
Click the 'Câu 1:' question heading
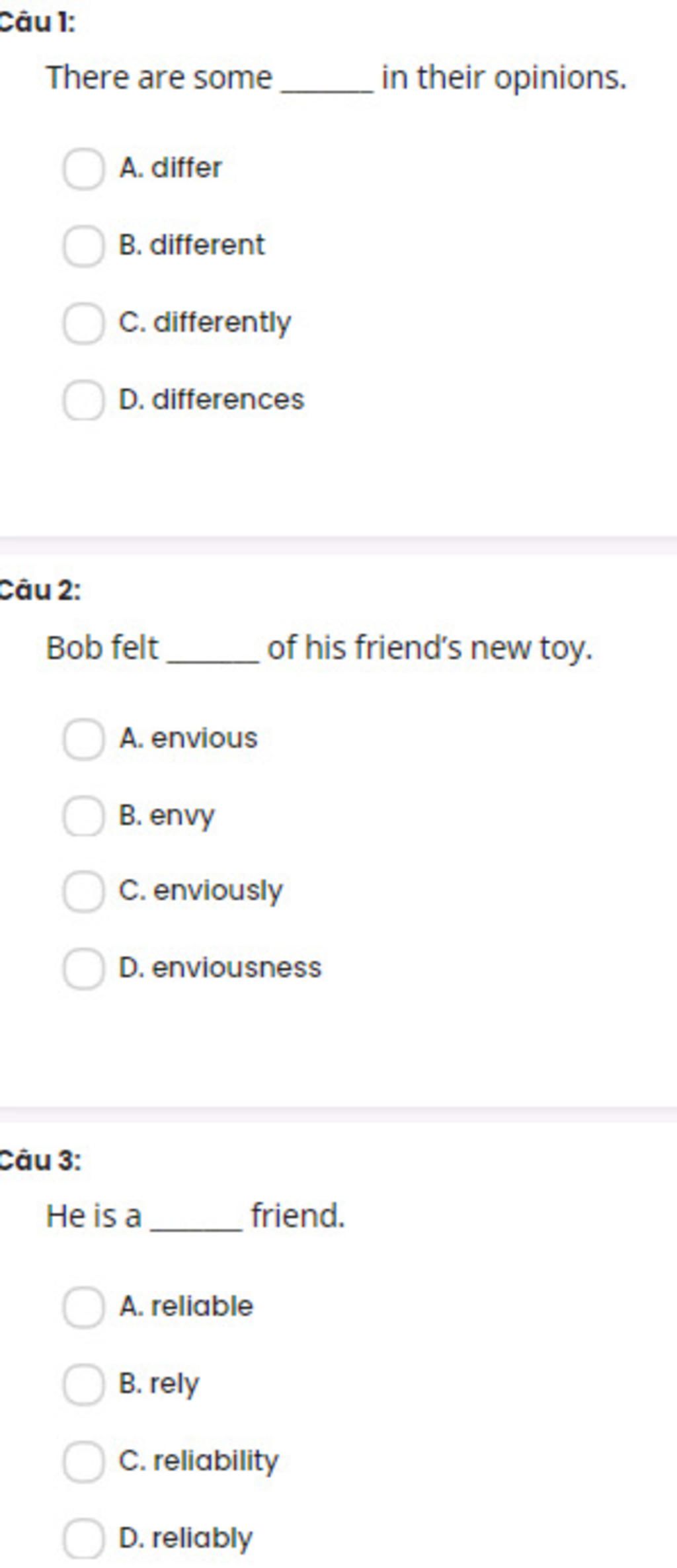[37, 22]
